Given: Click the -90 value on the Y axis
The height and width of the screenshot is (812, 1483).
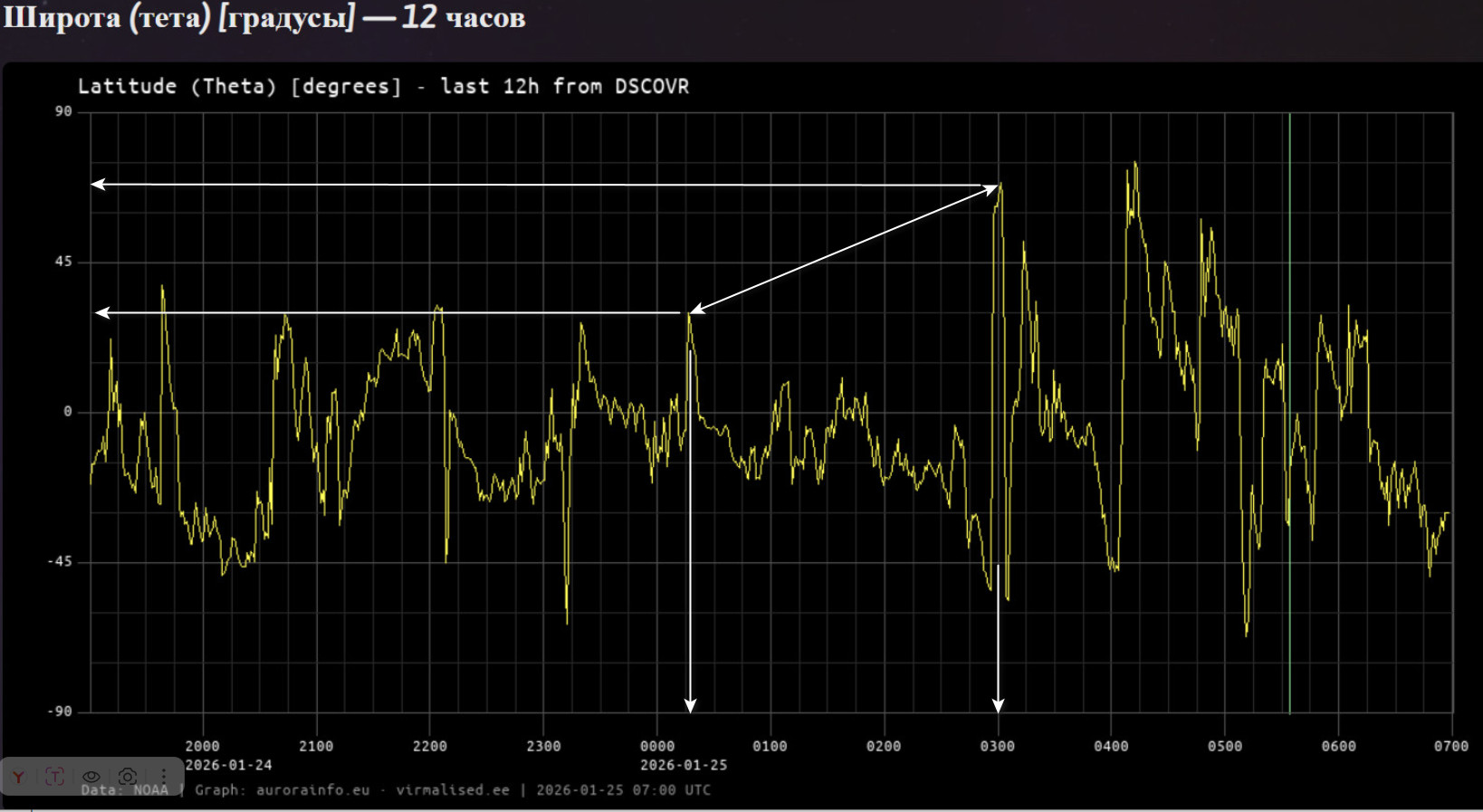Looking at the screenshot, I should [x=60, y=712].
